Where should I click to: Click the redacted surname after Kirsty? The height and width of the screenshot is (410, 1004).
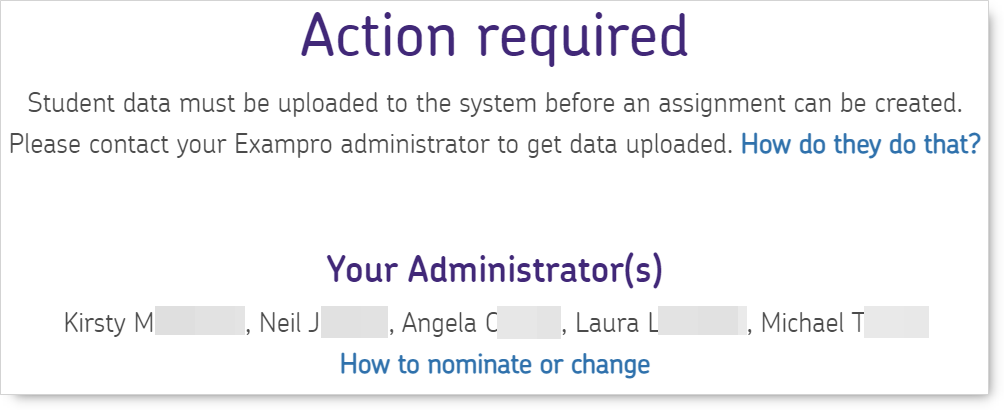coord(200,323)
